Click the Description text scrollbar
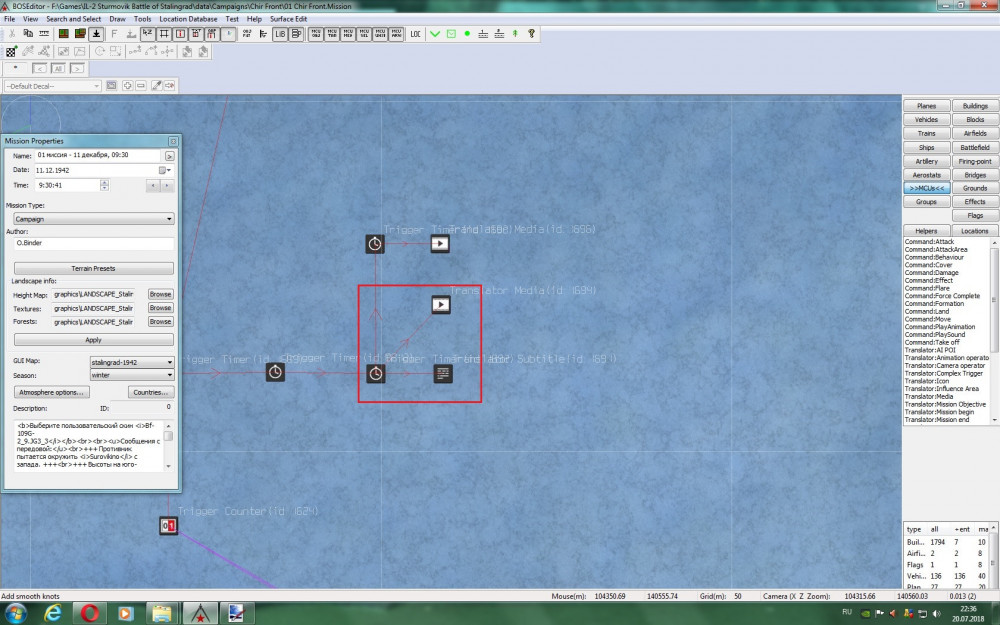Screen dimensions: 1000x625 coord(168,445)
